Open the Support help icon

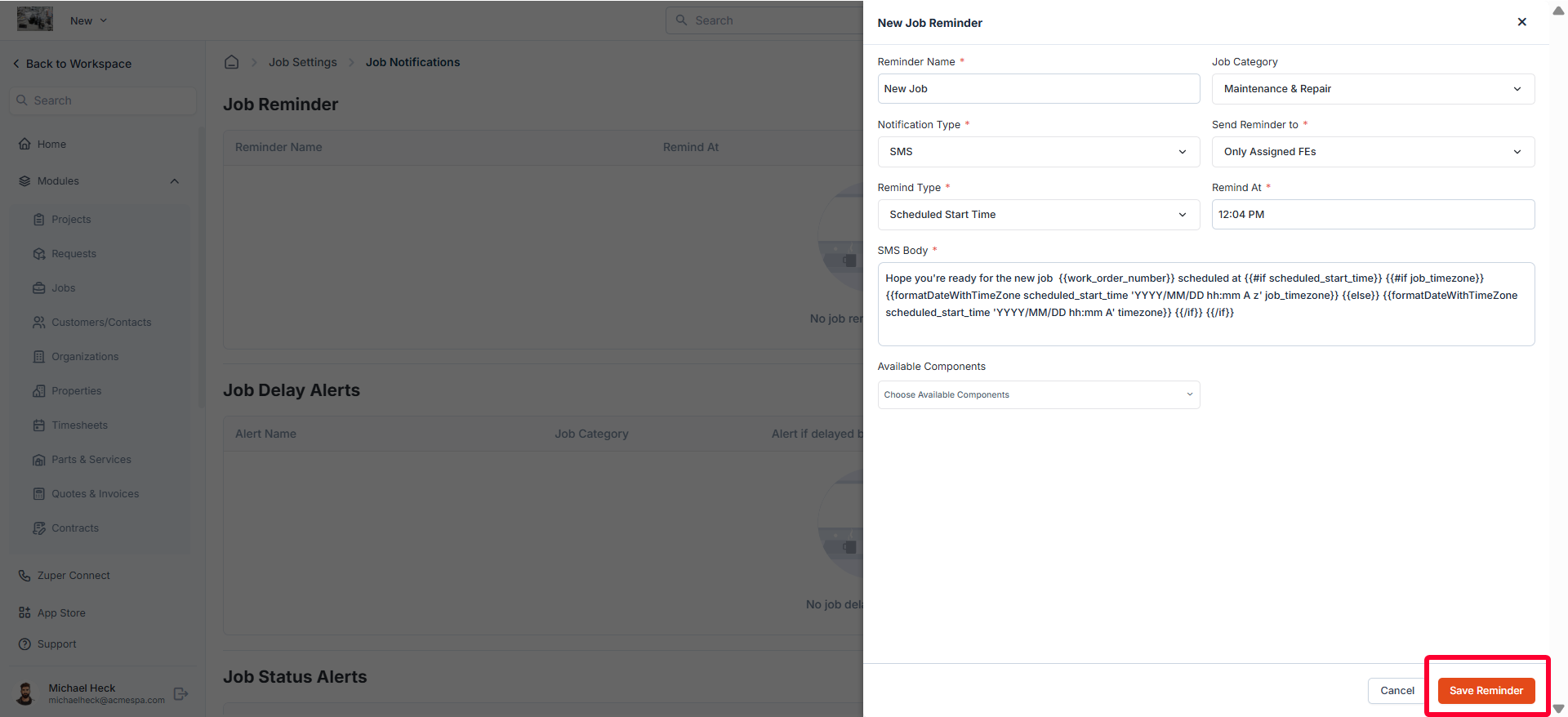coord(24,644)
